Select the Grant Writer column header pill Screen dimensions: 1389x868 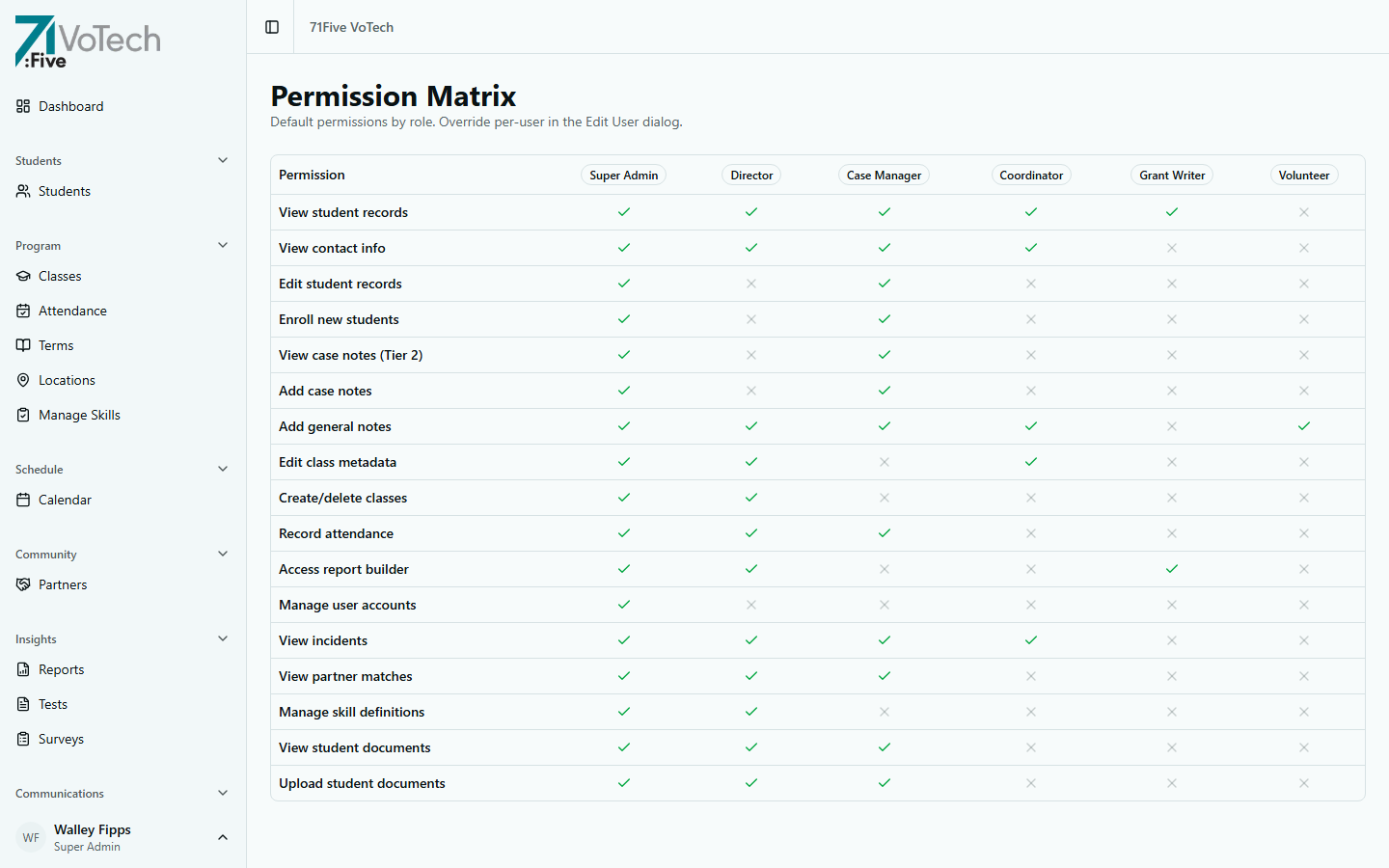pyautogui.click(x=1171, y=175)
